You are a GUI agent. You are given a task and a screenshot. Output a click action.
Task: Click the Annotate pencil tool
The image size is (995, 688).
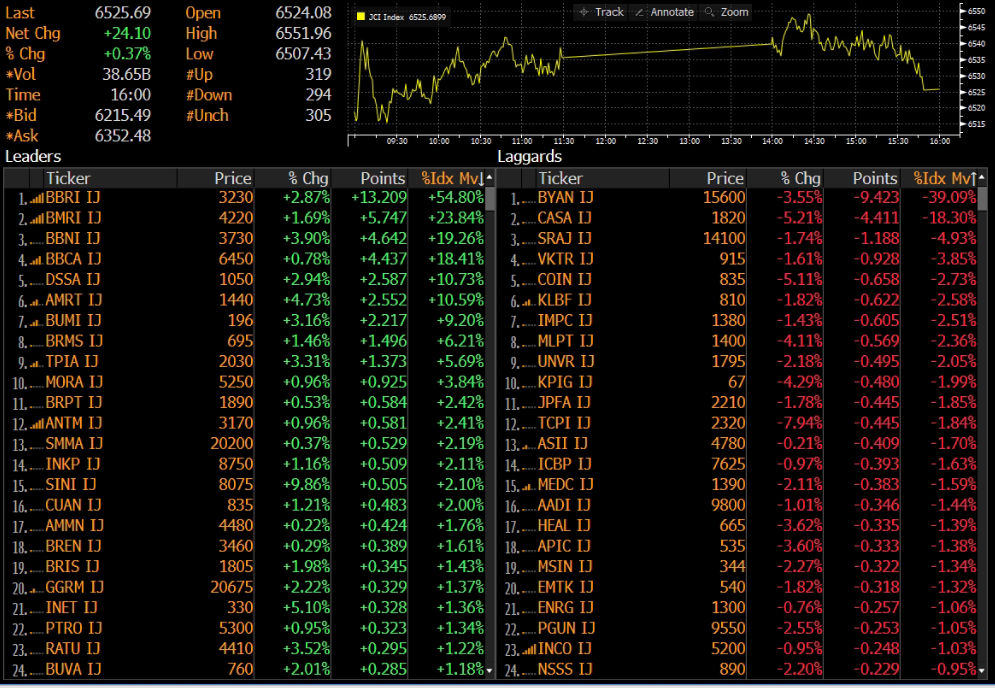(x=664, y=12)
